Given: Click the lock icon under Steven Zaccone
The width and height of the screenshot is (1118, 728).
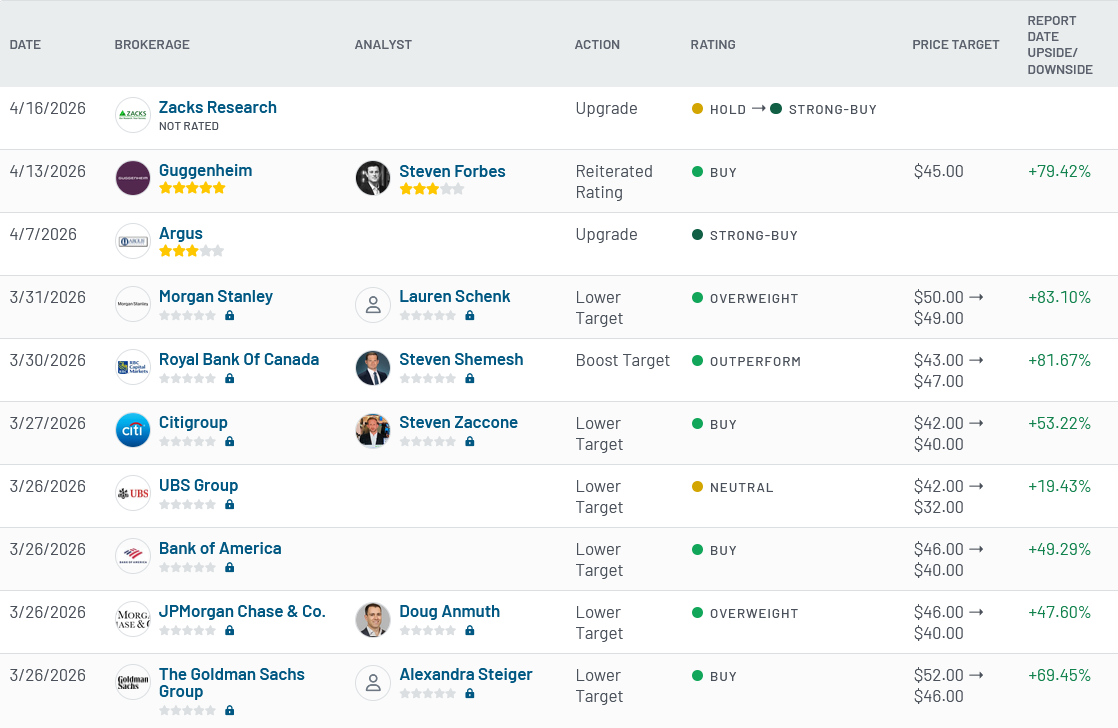Looking at the screenshot, I should pos(470,441).
